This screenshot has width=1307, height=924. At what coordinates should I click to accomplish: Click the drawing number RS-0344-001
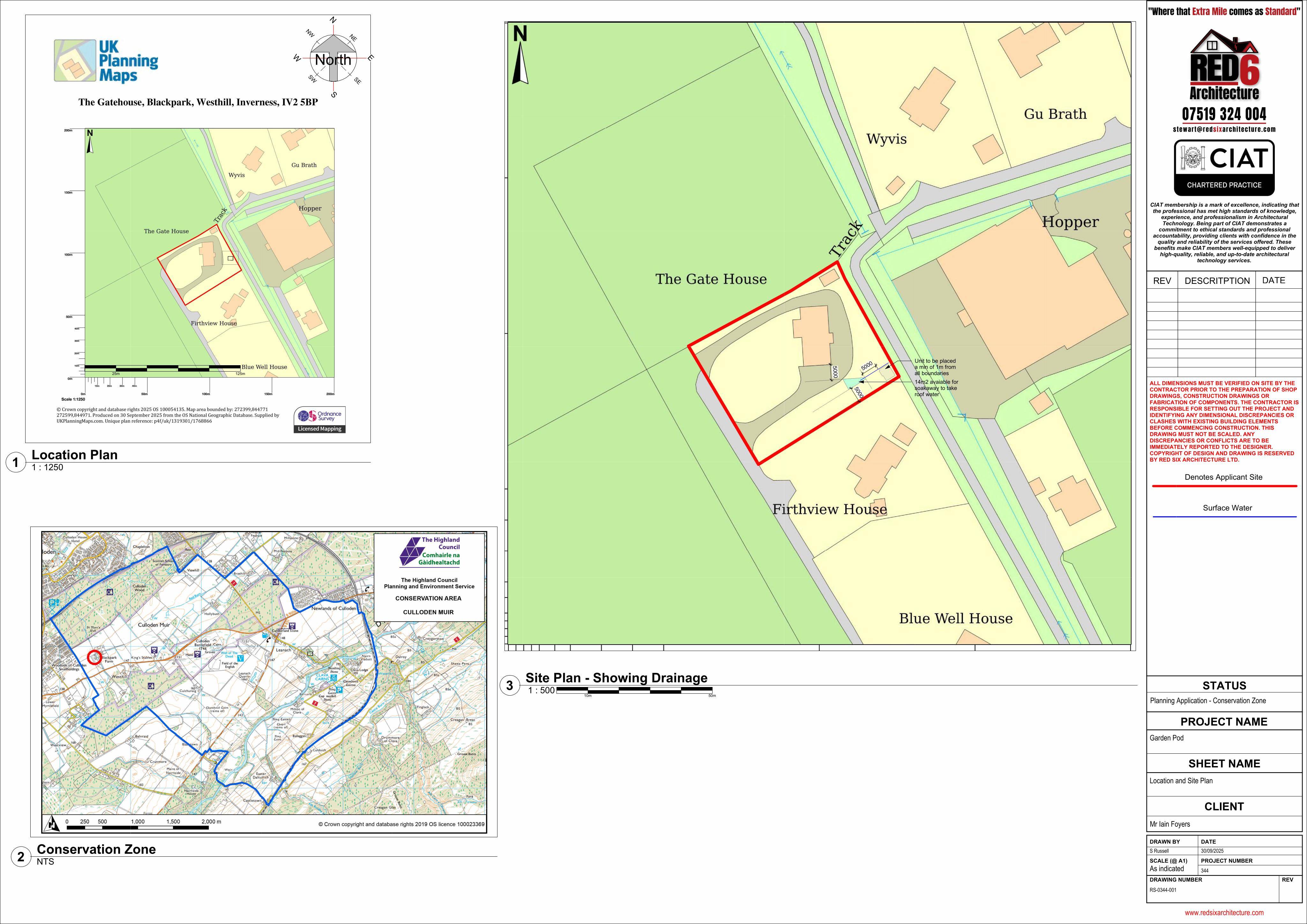pos(1163,891)
